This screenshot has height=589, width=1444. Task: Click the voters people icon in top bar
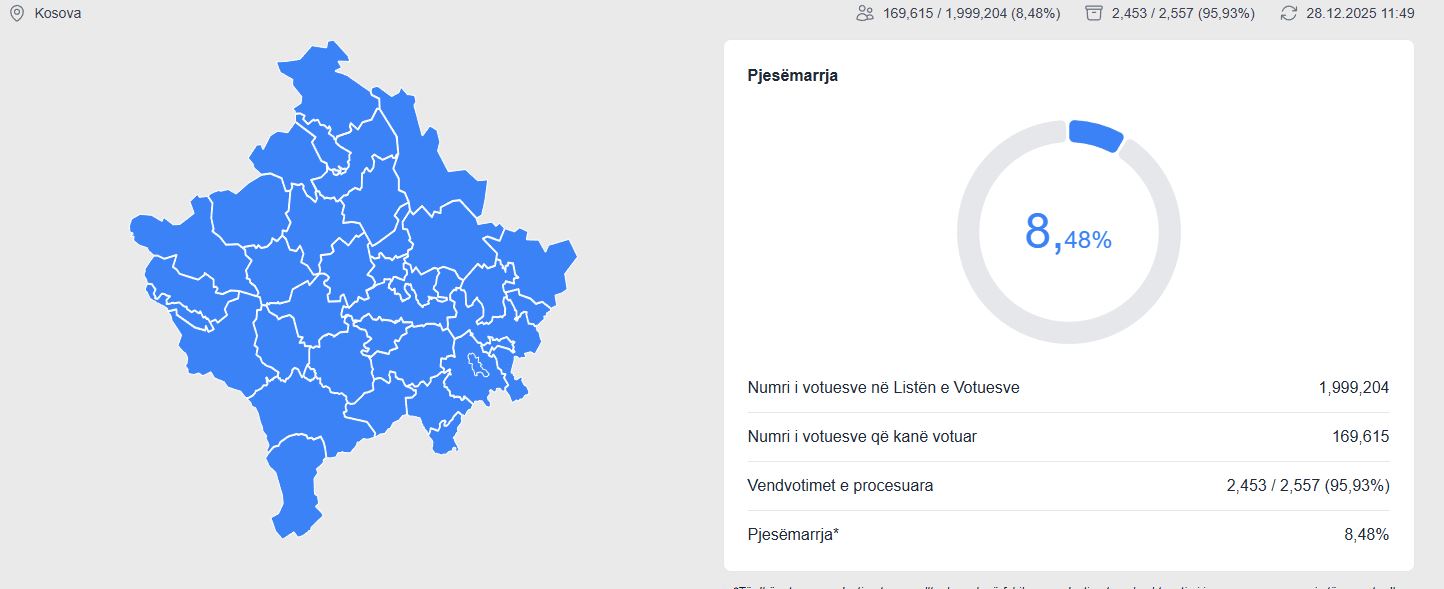coord(865,14)
